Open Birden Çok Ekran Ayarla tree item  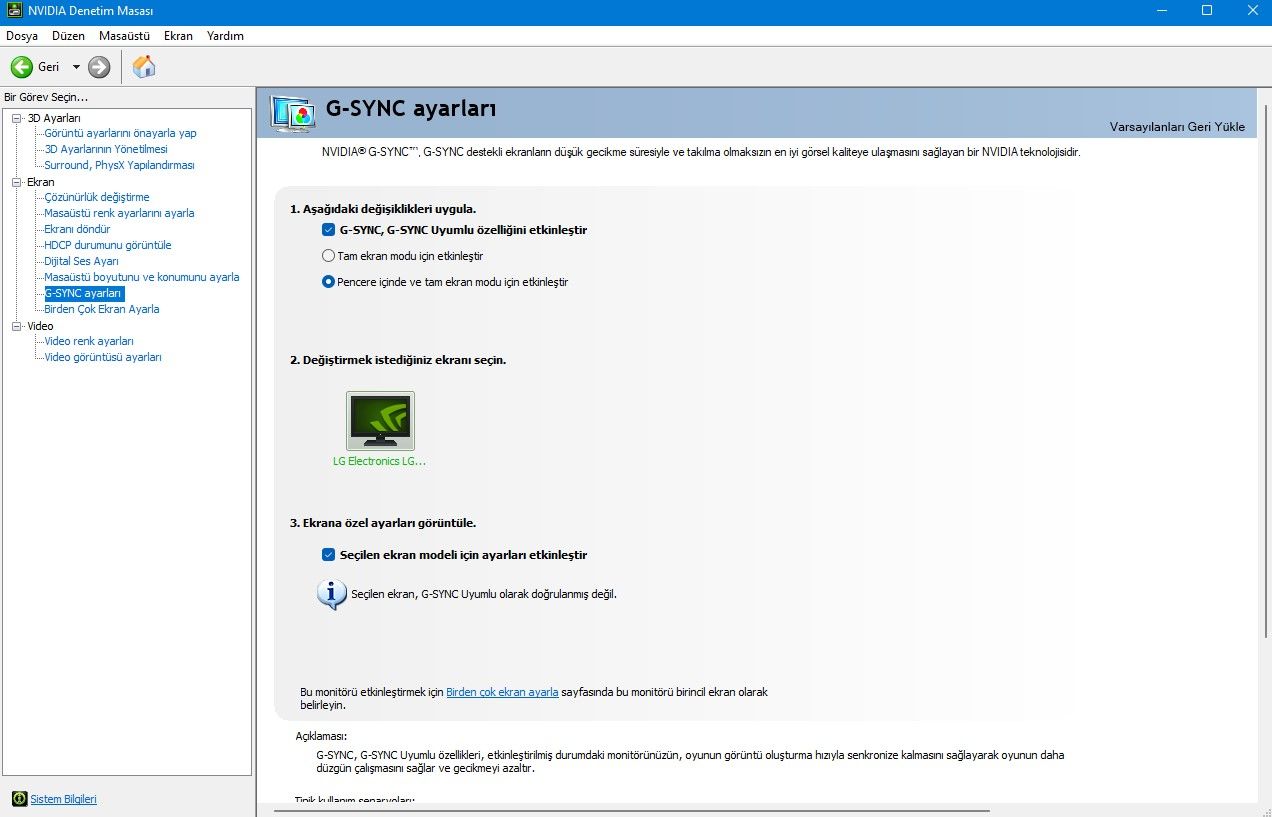(x=102, y=309)
